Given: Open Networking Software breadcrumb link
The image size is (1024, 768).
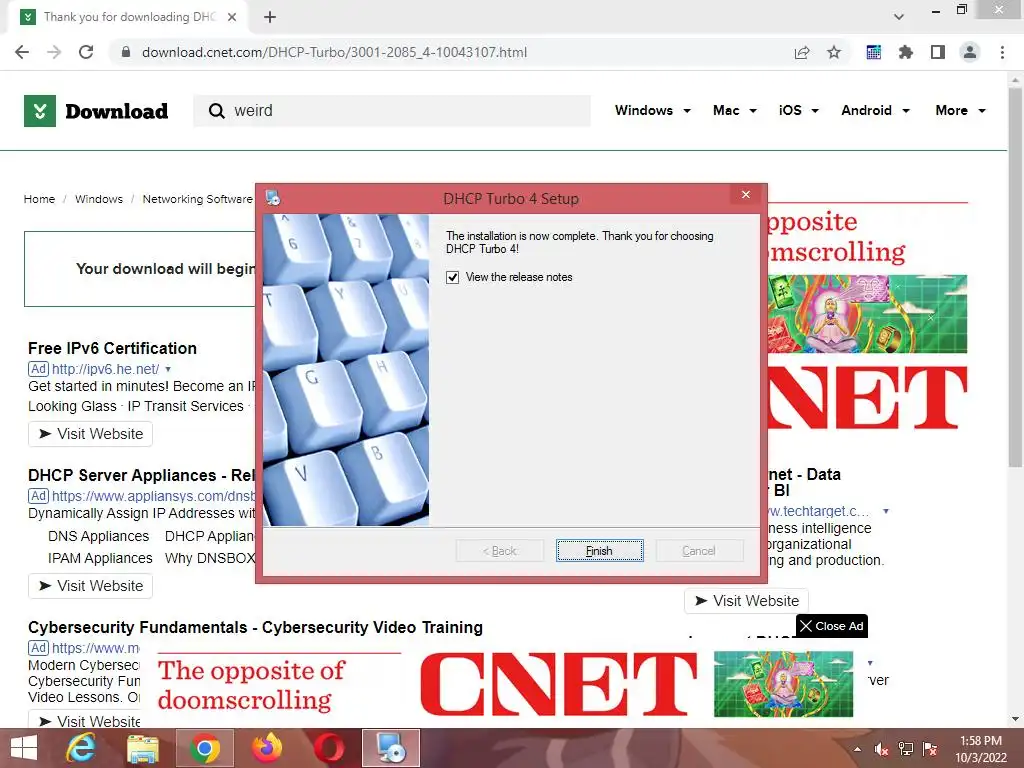Looking at the screenshot, I should click(x=197, y=199).
